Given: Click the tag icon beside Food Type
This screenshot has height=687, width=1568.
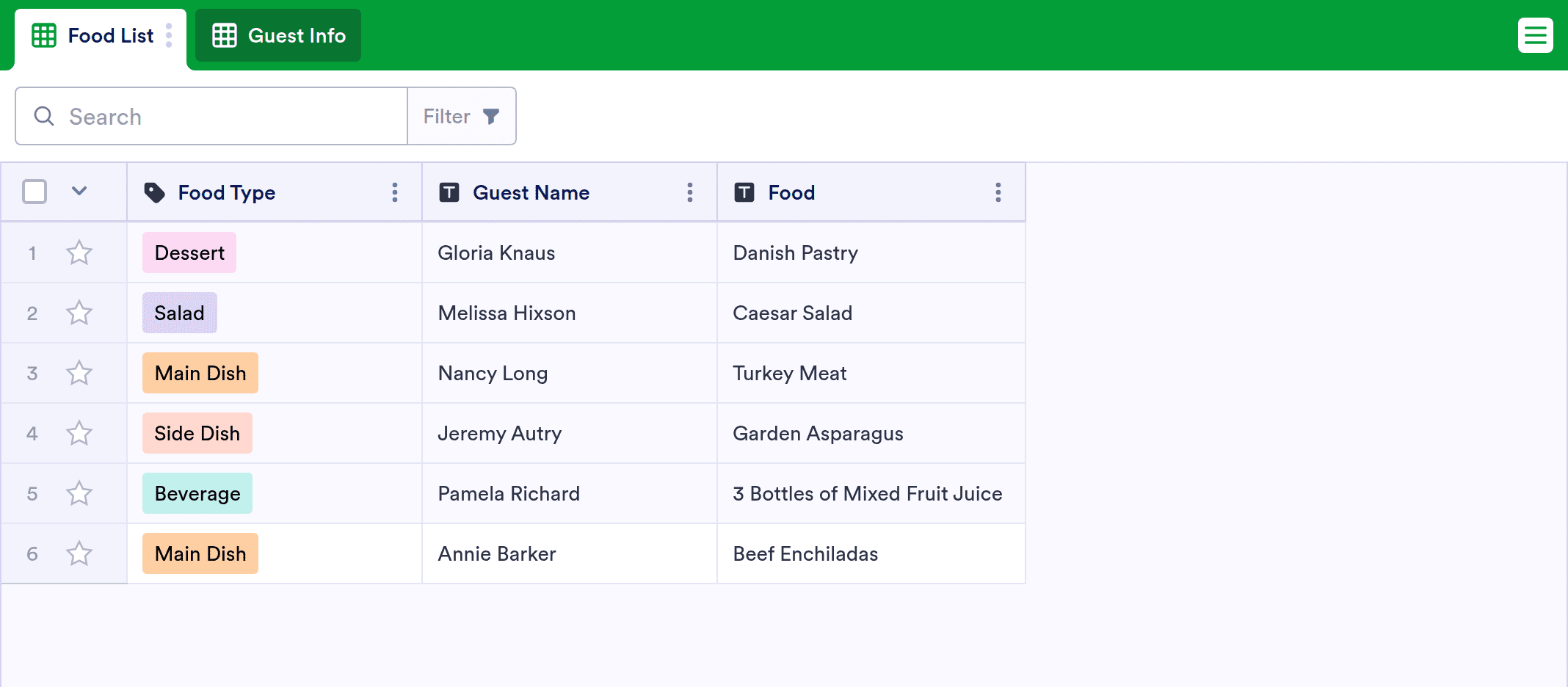Looking at the screenshot, I should click(154, 192).
